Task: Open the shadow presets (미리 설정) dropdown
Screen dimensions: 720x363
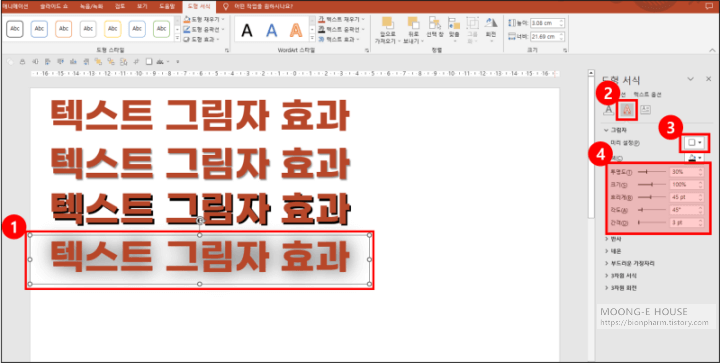Action: tap(694, 143)
